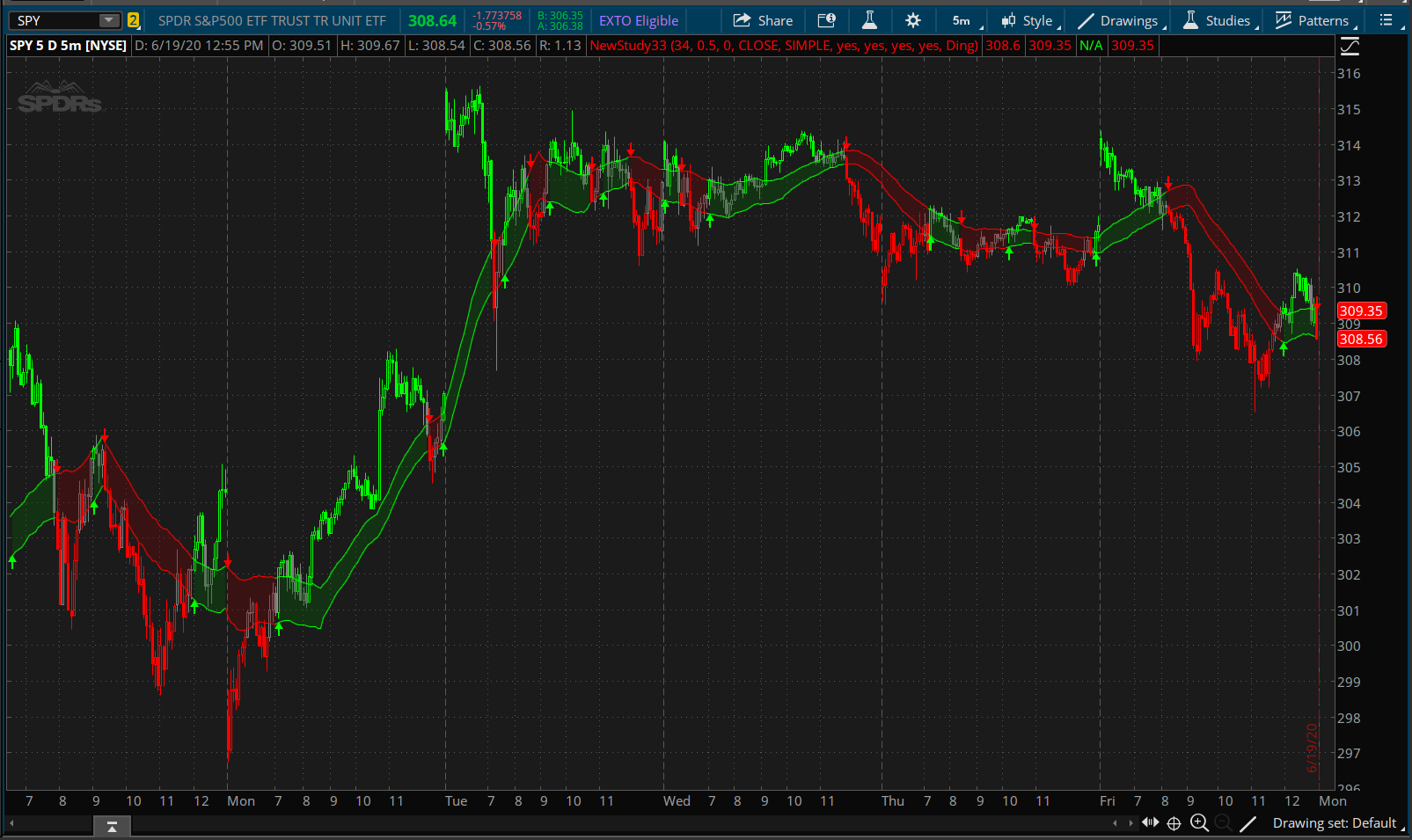The height and width of the screenshot is (840, 1412).
Task: Open the Drawing set Default dropdown
Action: pyautogui.click(x=1335, y=823)
